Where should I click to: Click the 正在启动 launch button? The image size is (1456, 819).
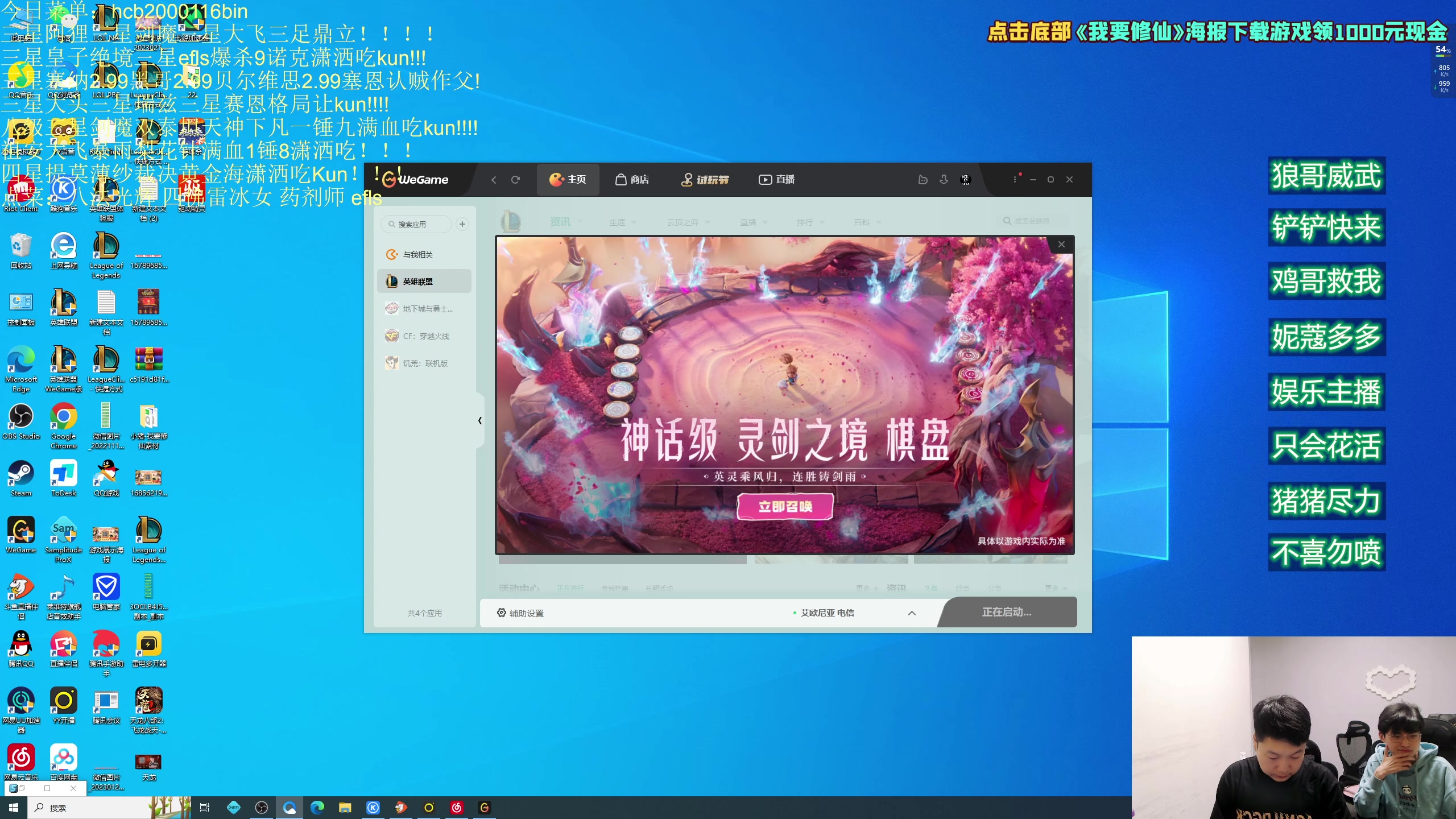(x=1007, y=612)
